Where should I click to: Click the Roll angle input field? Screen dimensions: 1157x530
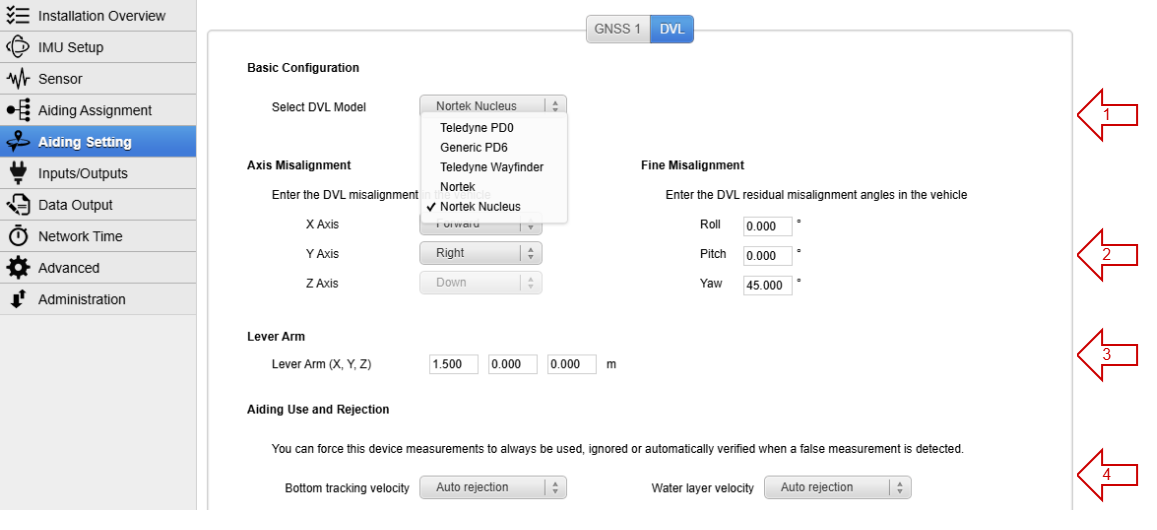(767, 226)
